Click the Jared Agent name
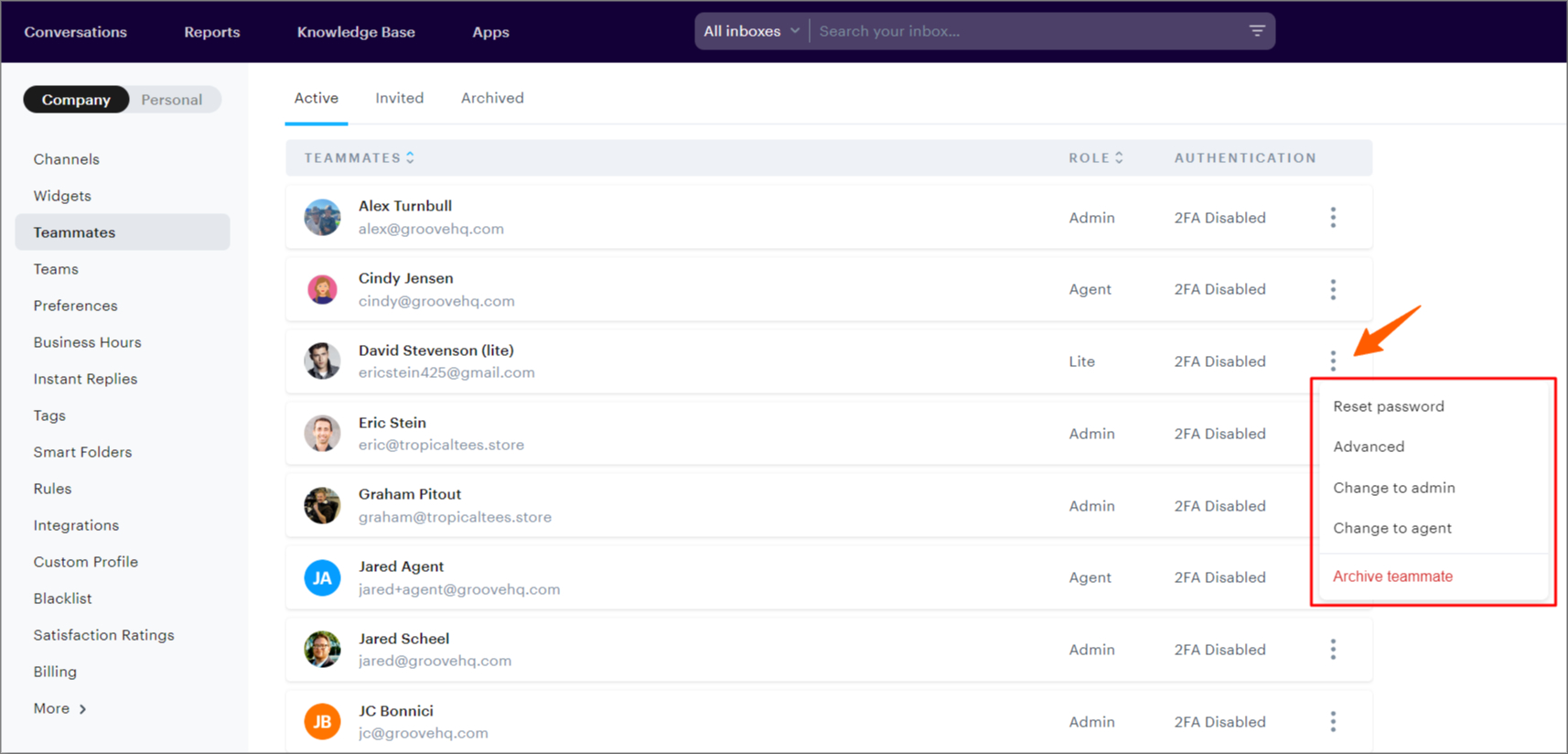Image resolution: width=1568 pixels, height=754 pixels. [x=402, y=566]
